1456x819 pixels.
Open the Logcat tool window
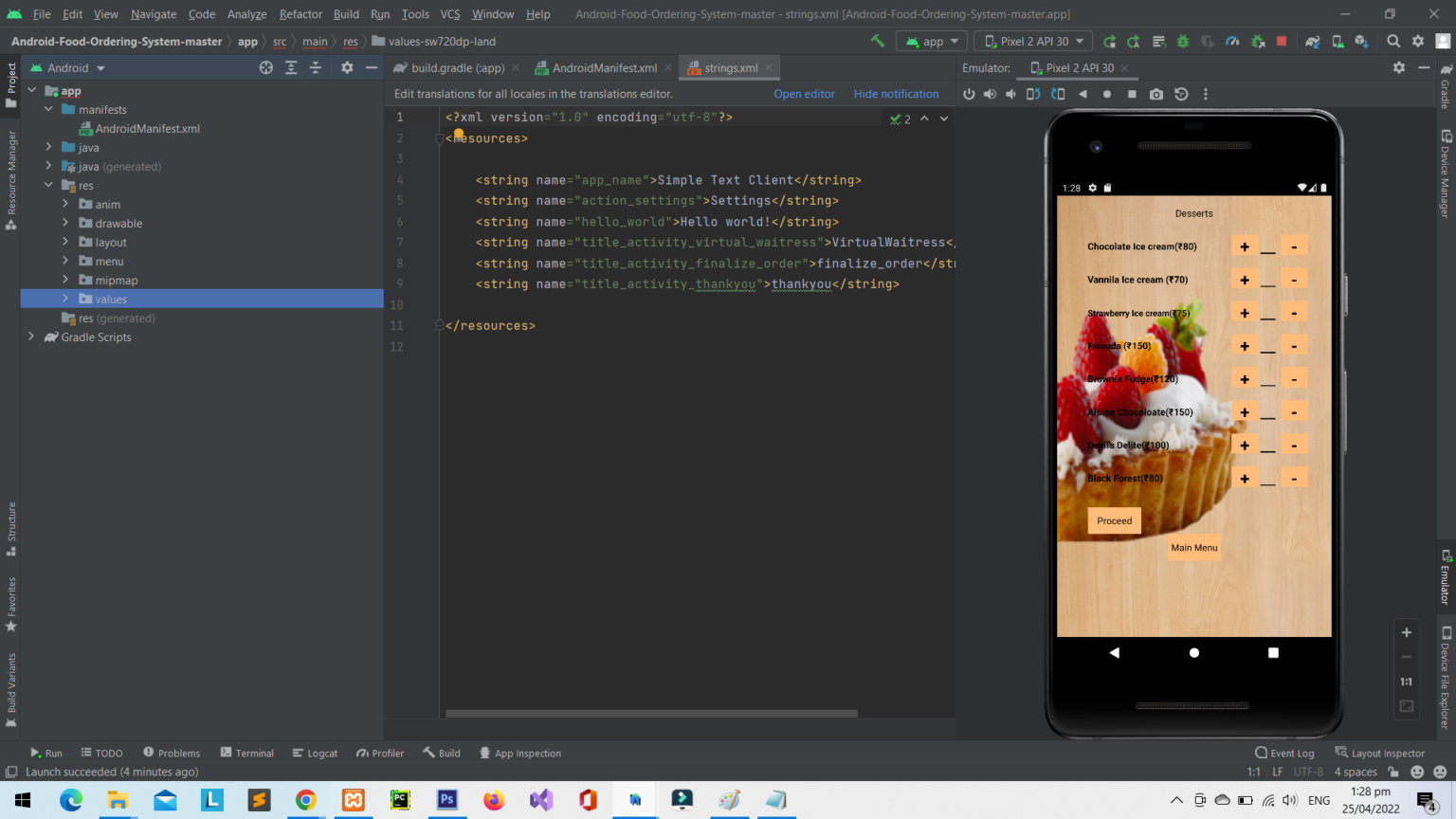tap(315, 753)
